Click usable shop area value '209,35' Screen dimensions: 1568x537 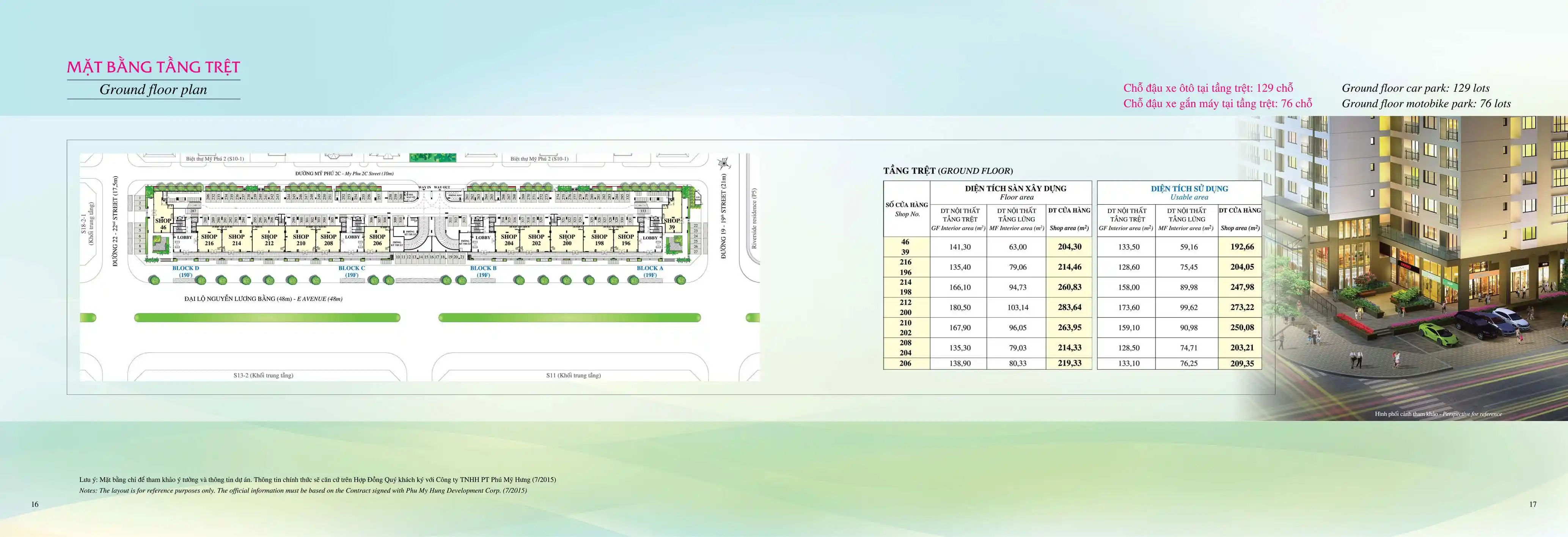[1242, 363]
